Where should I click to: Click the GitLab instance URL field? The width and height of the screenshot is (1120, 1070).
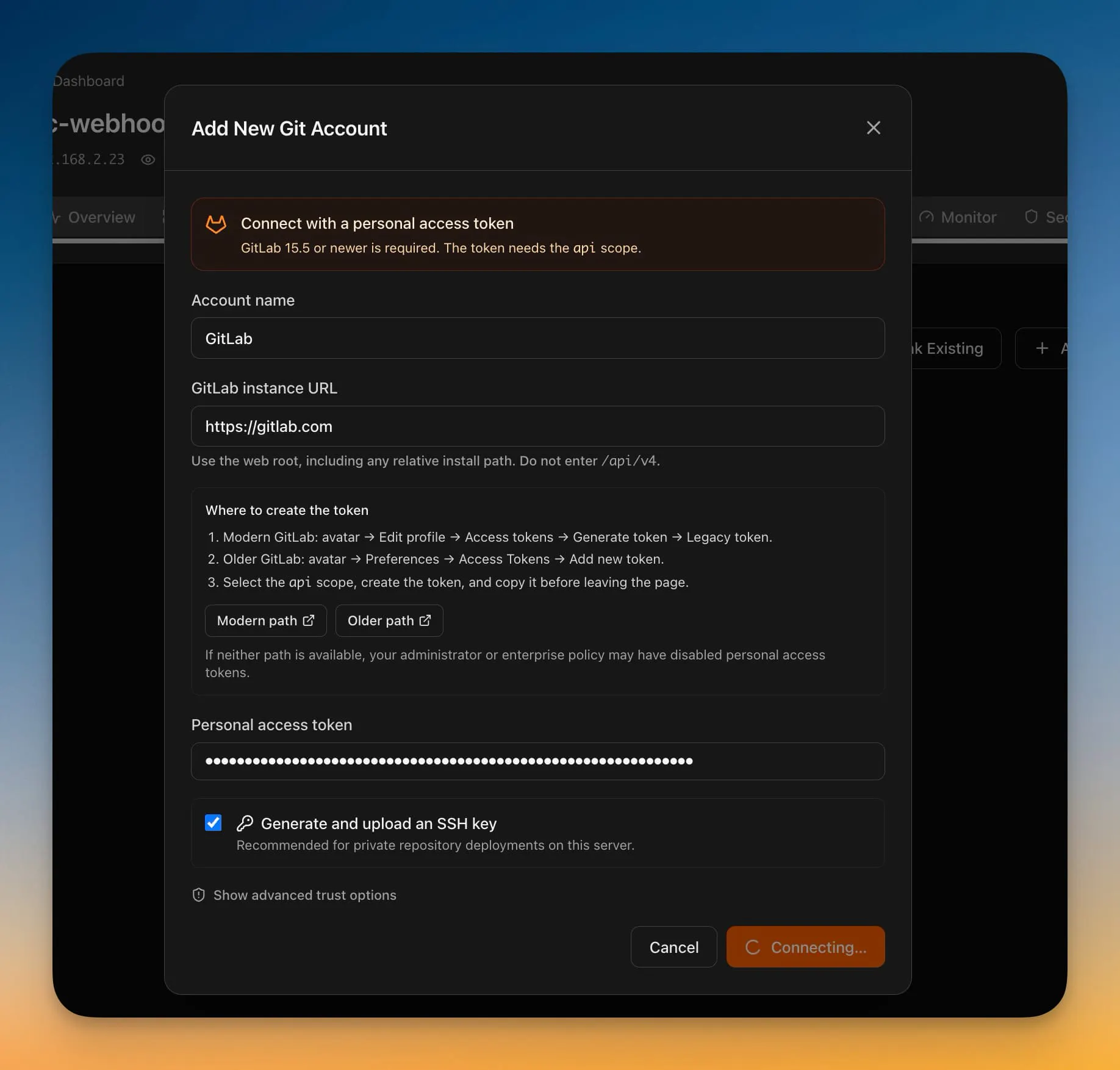point(537,426)
